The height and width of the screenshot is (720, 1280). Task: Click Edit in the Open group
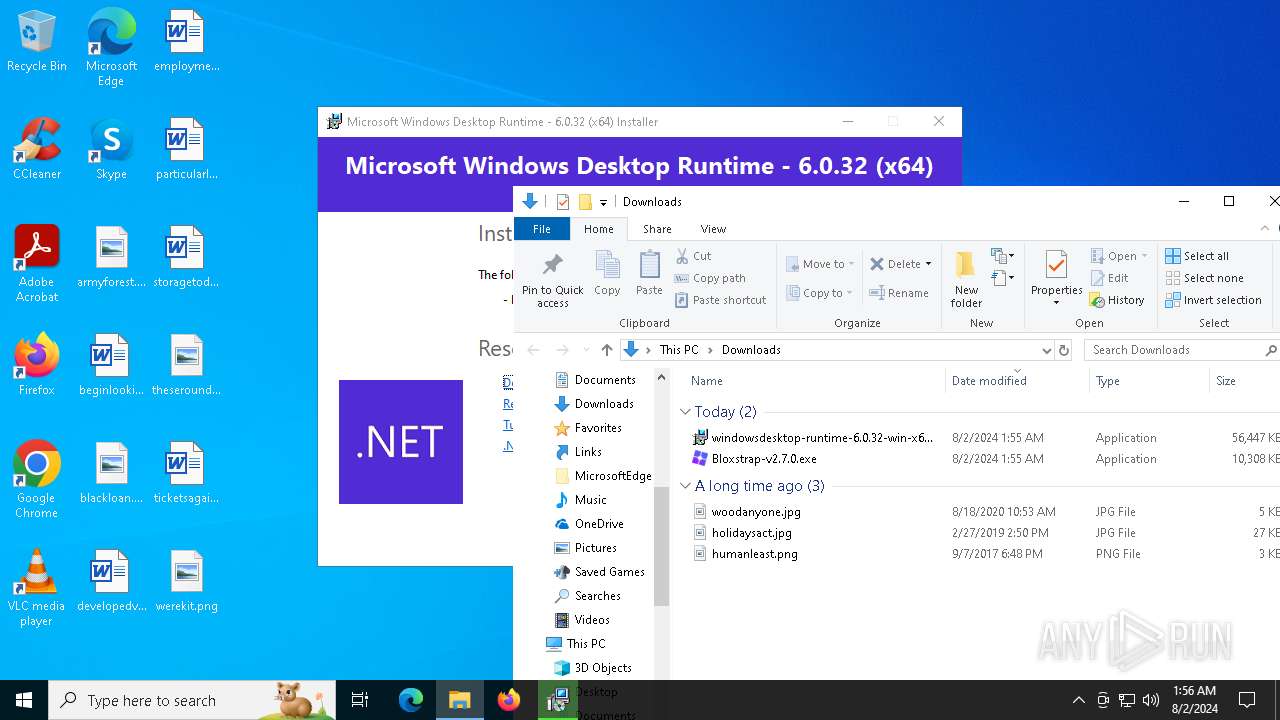(1110, 278)
